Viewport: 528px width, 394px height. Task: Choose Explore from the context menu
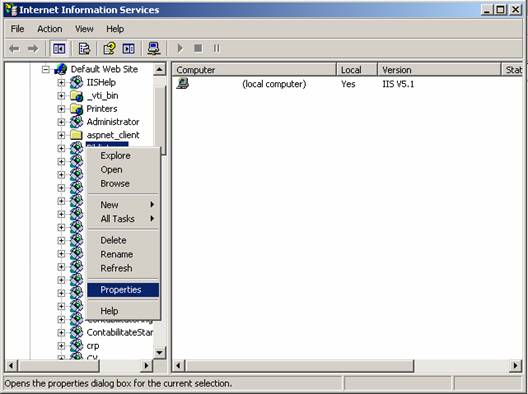coord(123,156)
